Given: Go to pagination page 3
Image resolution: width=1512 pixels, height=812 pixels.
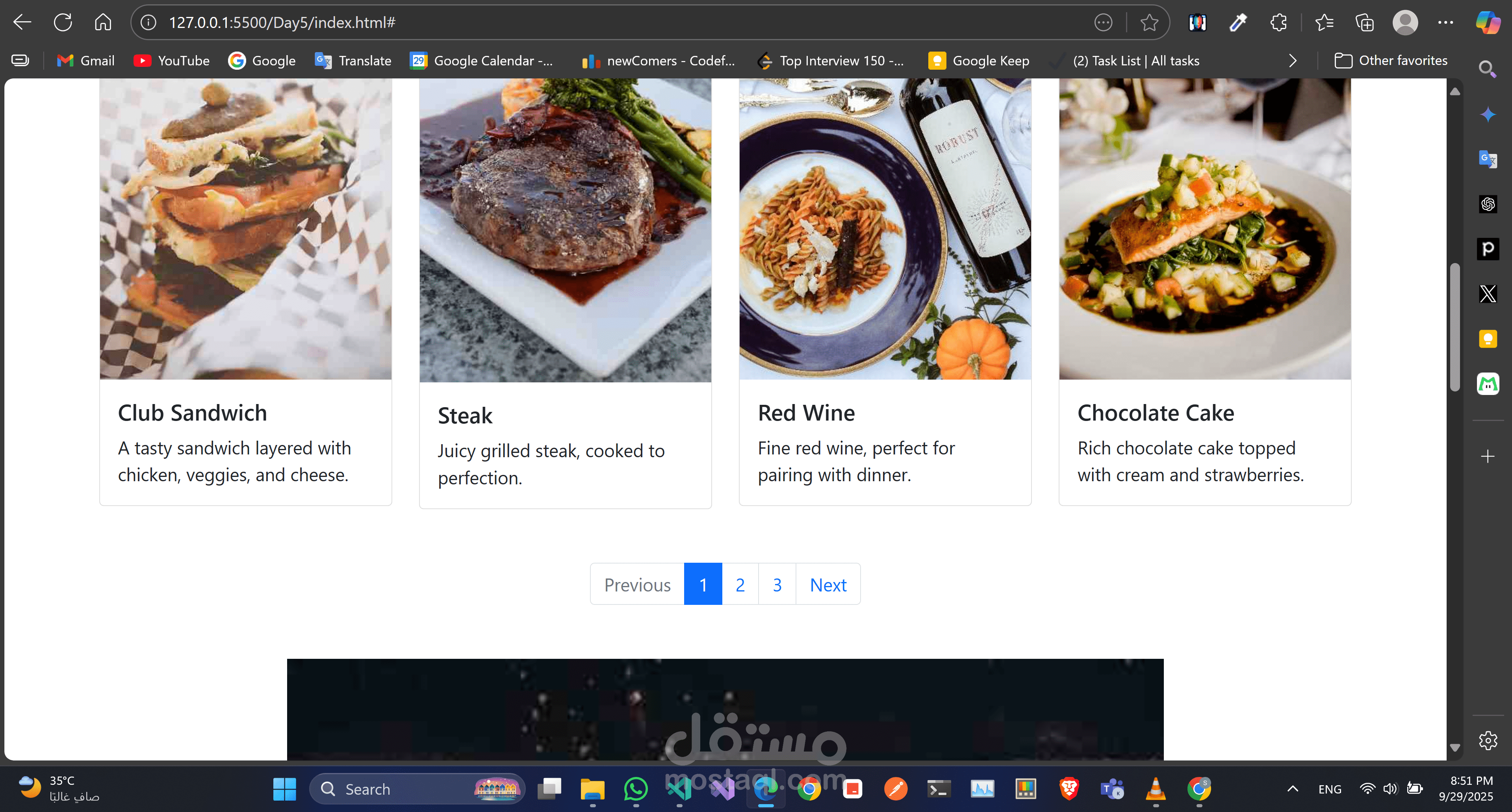Looking at the screenshot, I should tap(777, 584).
